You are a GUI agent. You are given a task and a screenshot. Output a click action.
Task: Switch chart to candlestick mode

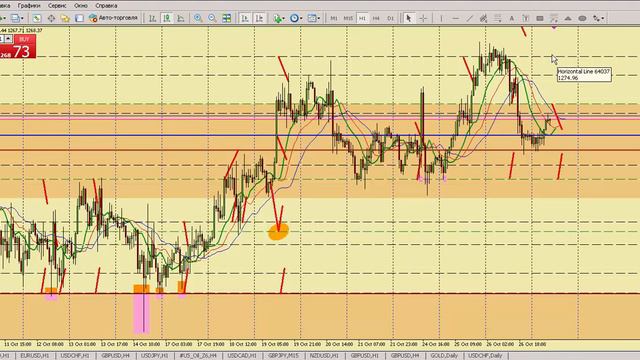pyautogui.click(x=167, y=18)
